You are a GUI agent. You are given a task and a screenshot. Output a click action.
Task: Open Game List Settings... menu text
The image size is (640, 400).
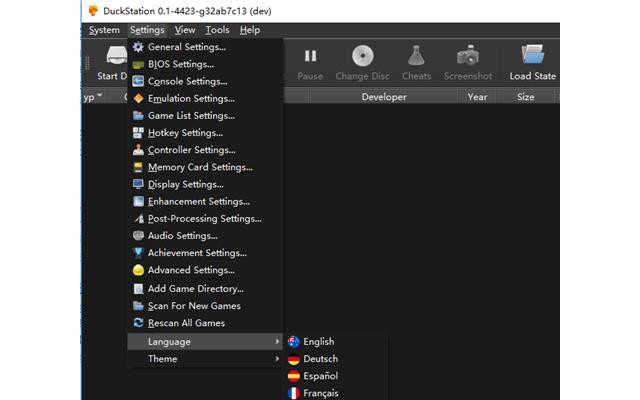tap(191, 116)
